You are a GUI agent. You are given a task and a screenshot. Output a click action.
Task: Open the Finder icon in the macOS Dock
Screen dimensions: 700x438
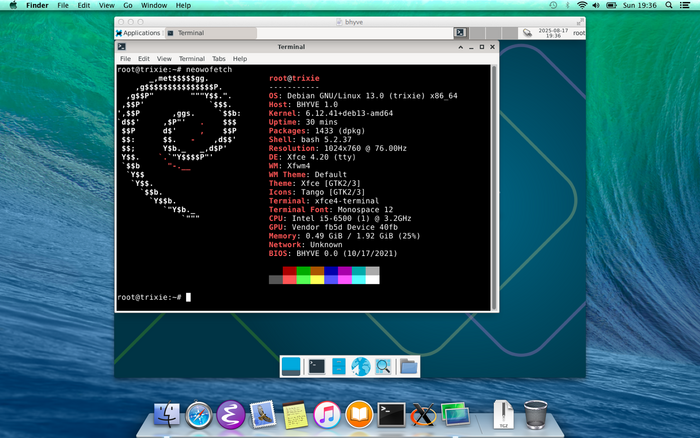[167, 415]
